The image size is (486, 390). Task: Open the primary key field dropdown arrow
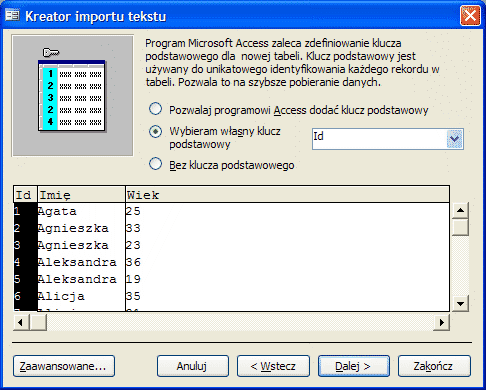[x=454, y=139]
